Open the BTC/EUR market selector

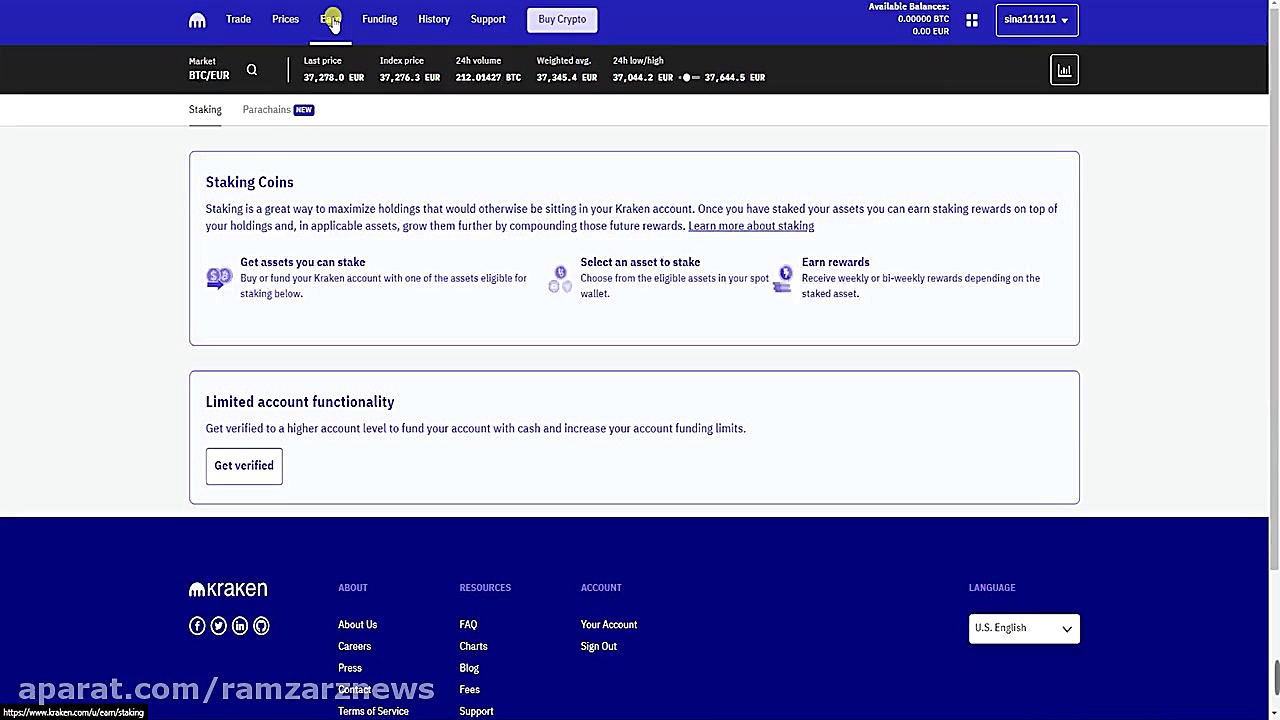209,69
